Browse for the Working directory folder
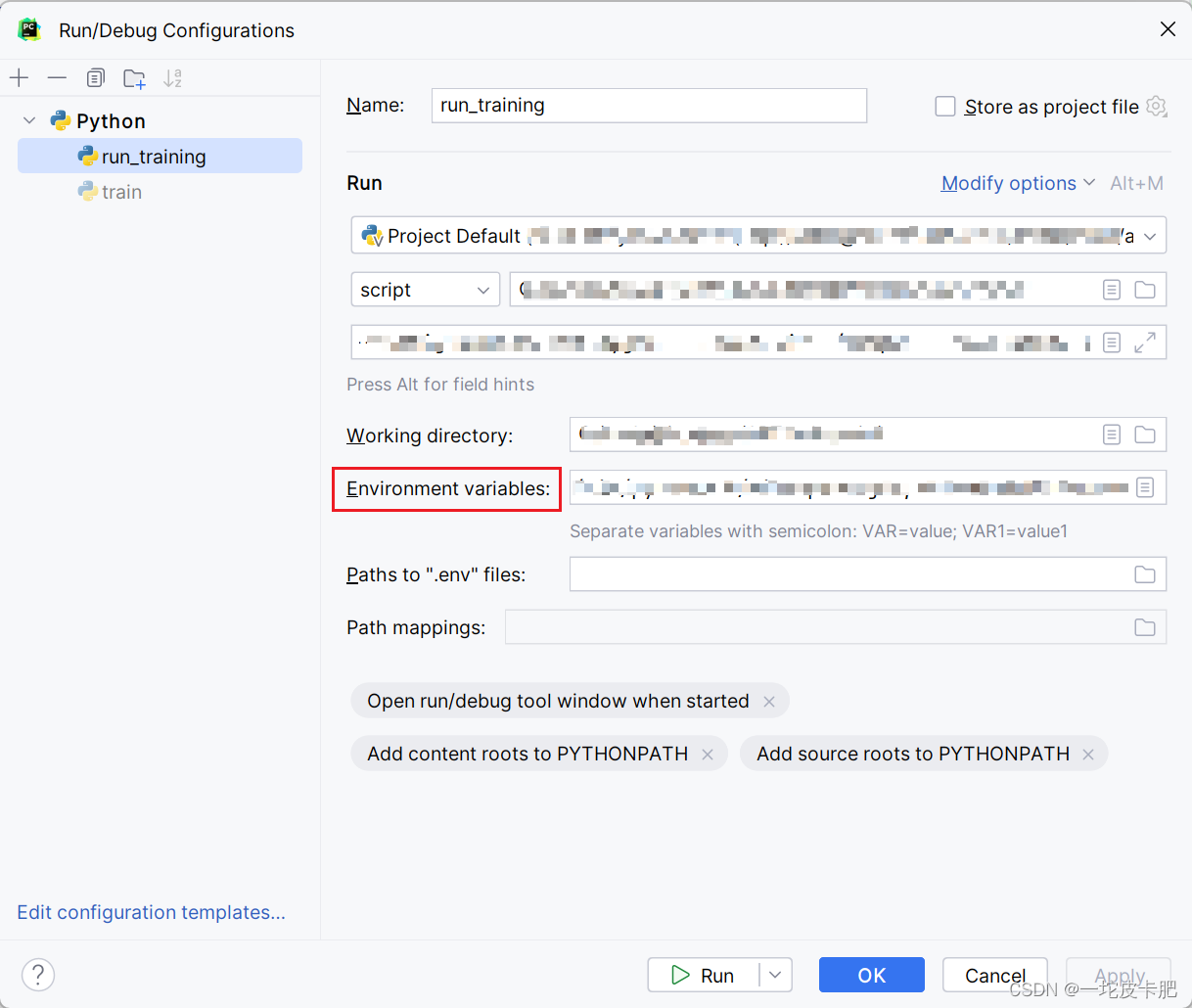This screenshot has width=1192, height=1008. click(x=1144, y=435)
